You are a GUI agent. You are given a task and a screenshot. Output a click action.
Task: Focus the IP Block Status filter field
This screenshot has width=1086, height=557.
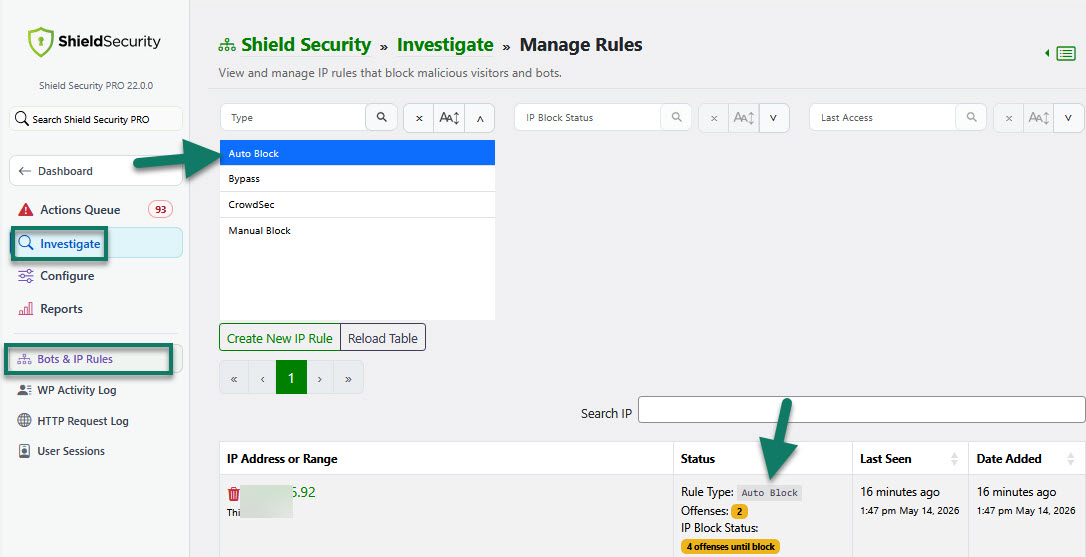tap(587, 118)
